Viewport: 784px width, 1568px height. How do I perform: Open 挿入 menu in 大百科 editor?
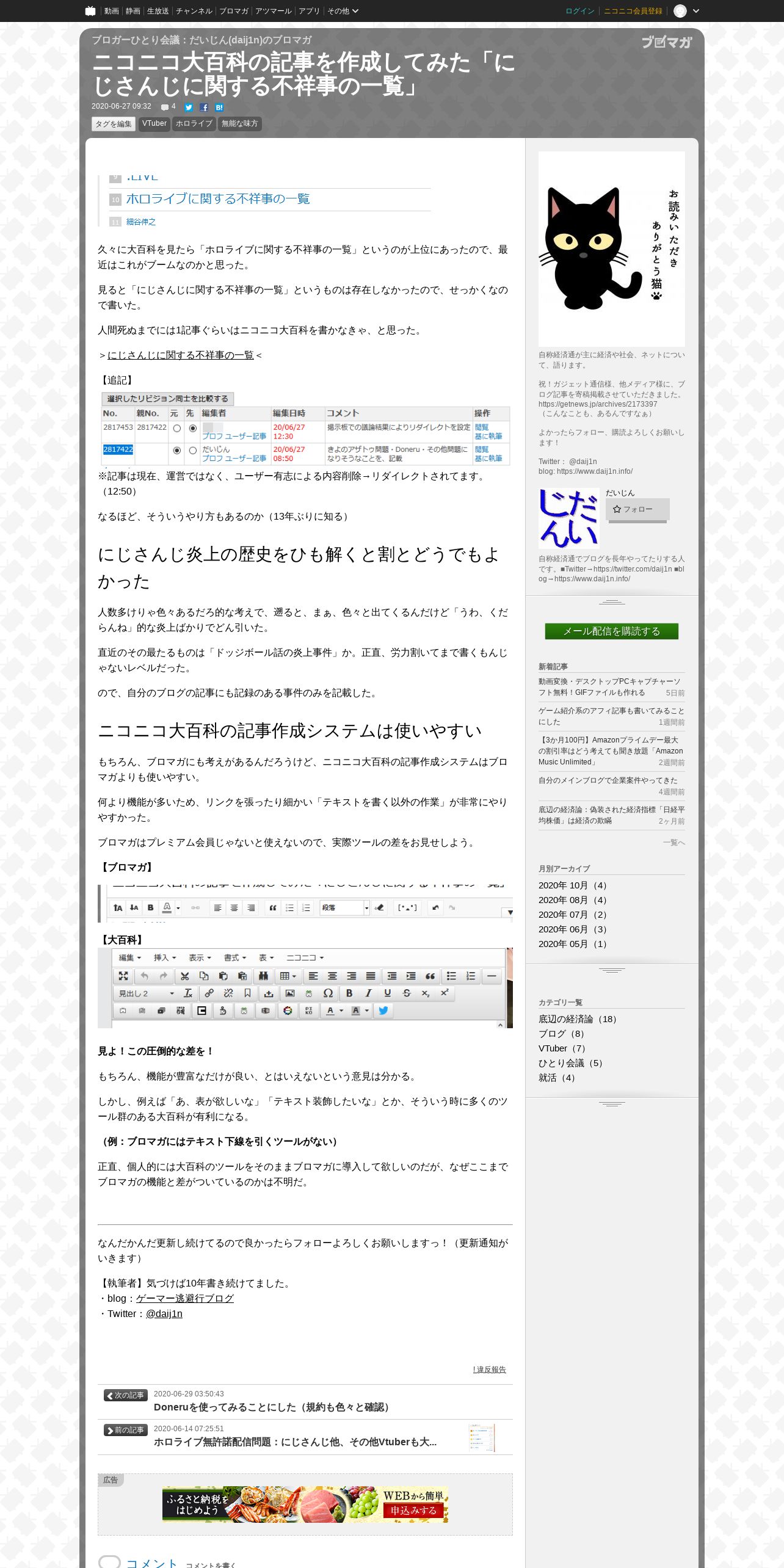pyautogui.click(x=164, y=957)
